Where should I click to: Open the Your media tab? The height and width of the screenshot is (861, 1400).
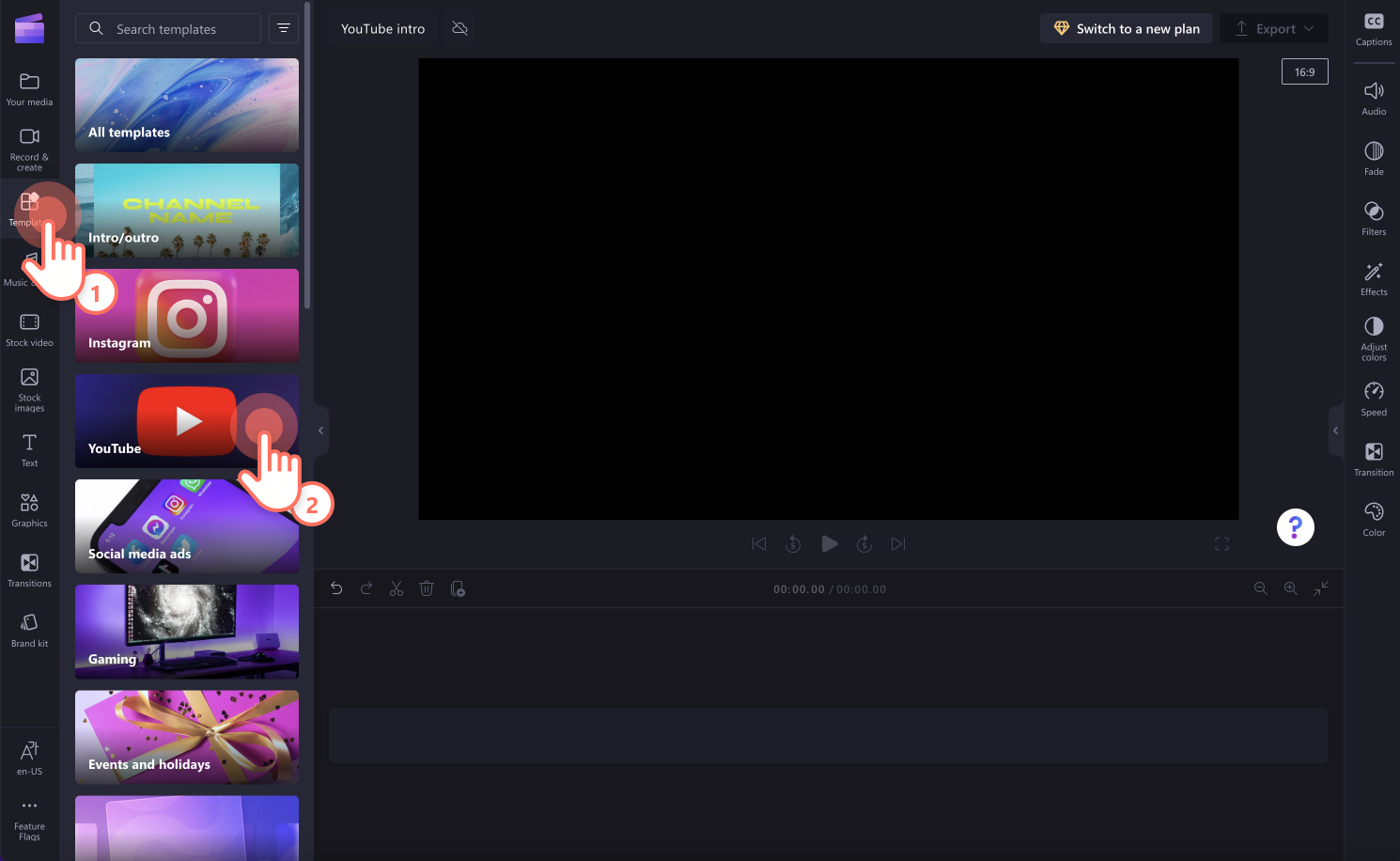(x=29, y=89)
